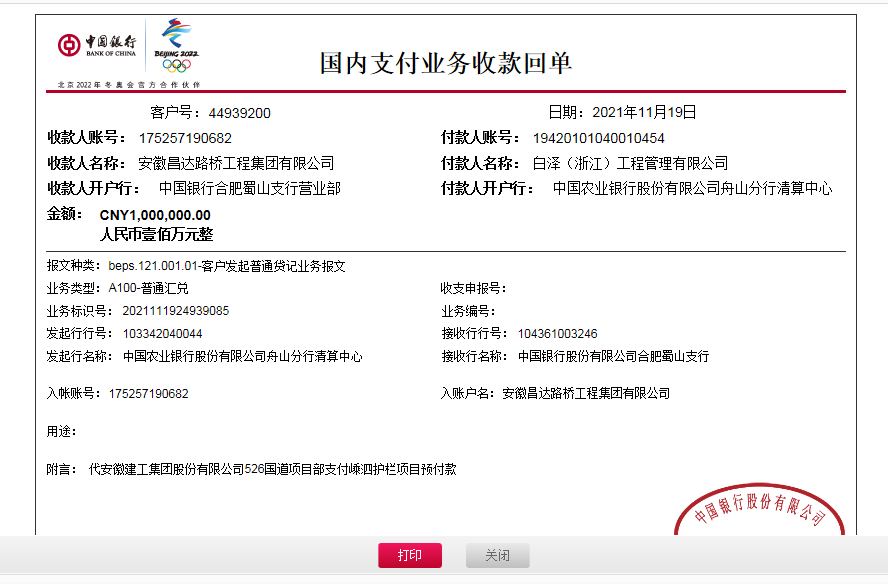
Task: Select payer account number 19420101040010454
Action: tap(598, 138)
